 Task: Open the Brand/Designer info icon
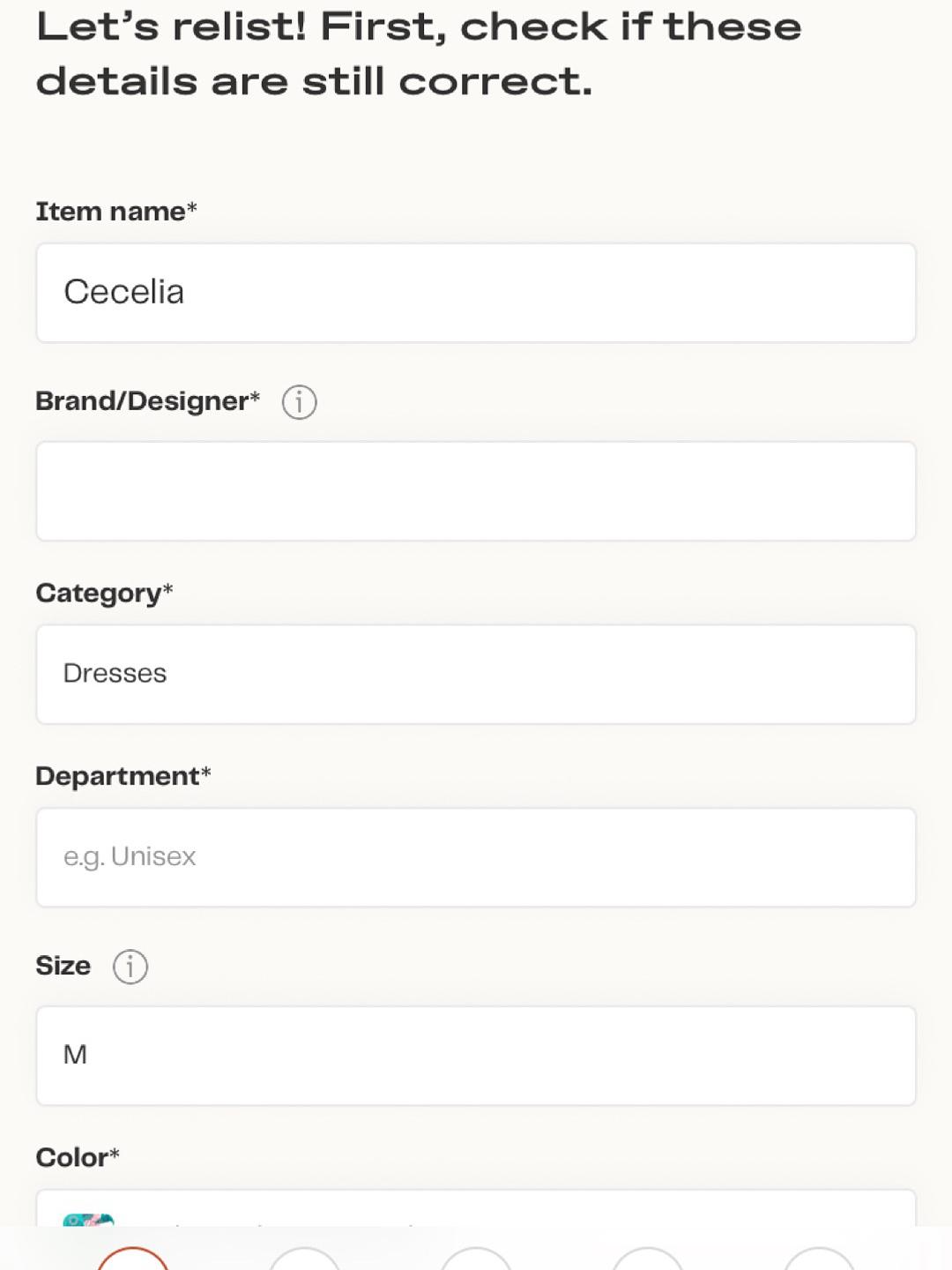[x=299, y=402]
